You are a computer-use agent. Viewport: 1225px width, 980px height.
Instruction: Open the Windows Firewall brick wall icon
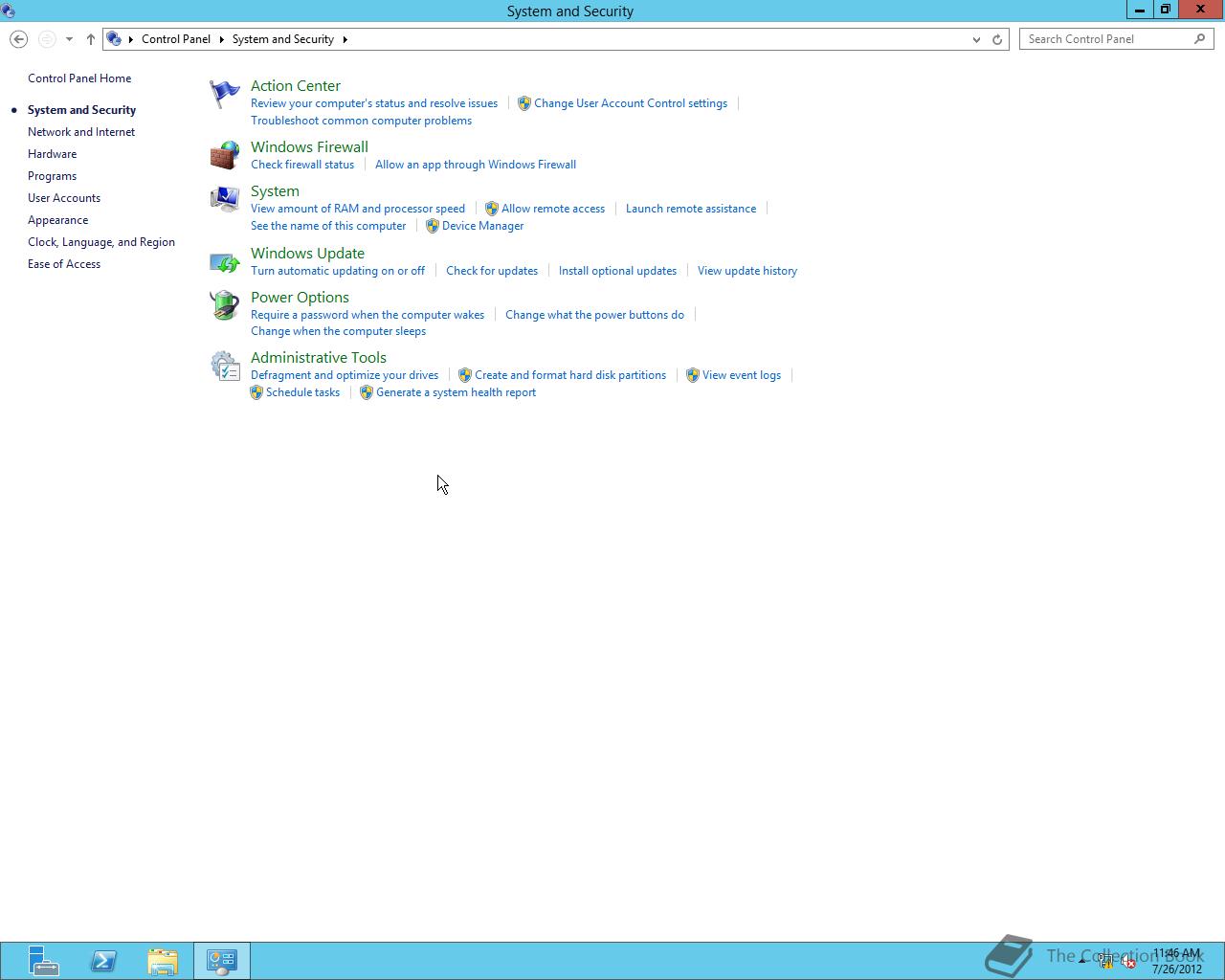(x=225, y=155)
